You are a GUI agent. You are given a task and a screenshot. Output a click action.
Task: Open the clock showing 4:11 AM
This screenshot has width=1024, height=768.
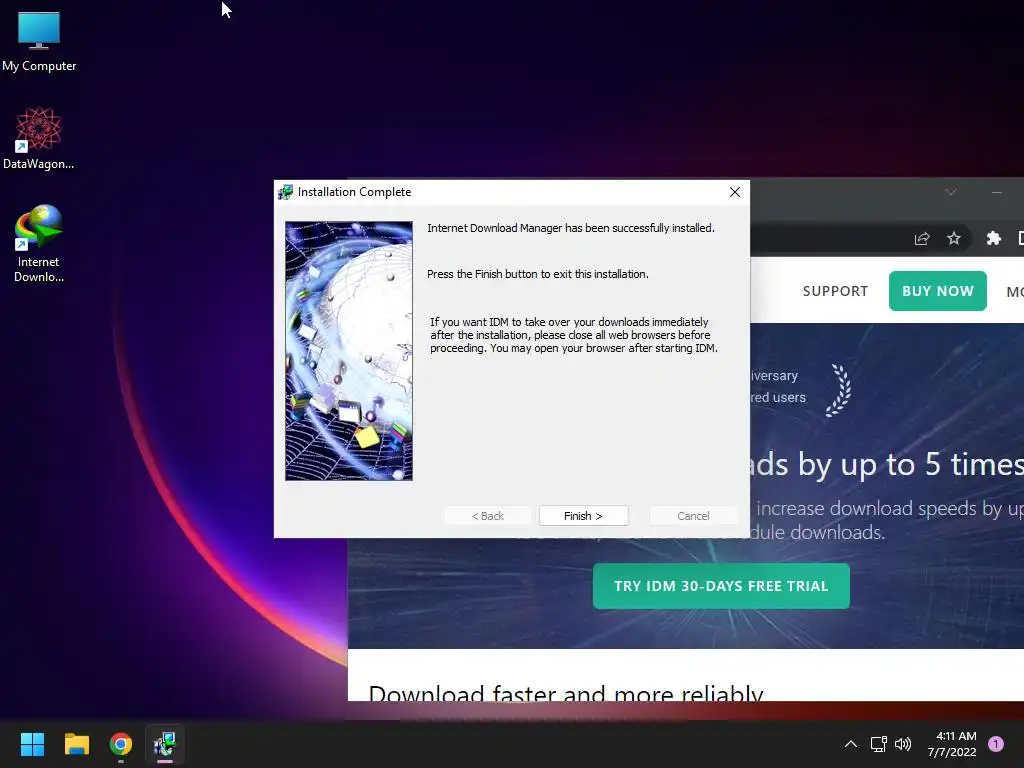click(x=952, y=744)
